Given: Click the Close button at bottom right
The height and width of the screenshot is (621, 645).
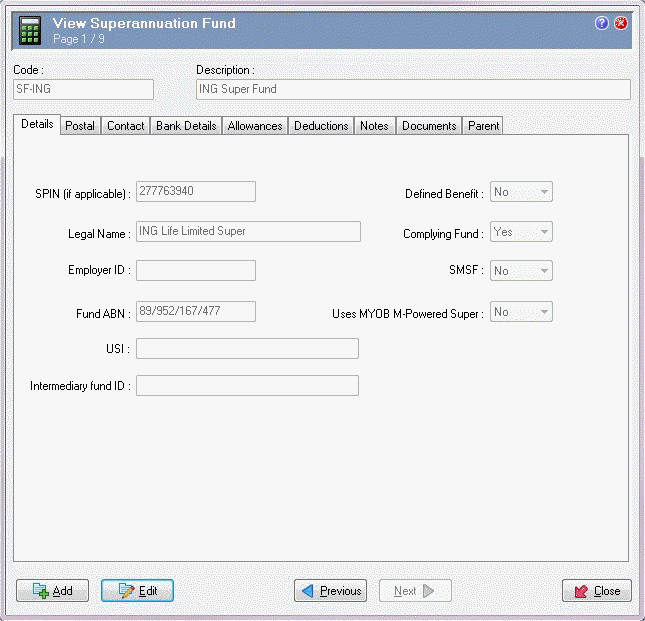Looking at the screenshot, I should click(597, 591).
